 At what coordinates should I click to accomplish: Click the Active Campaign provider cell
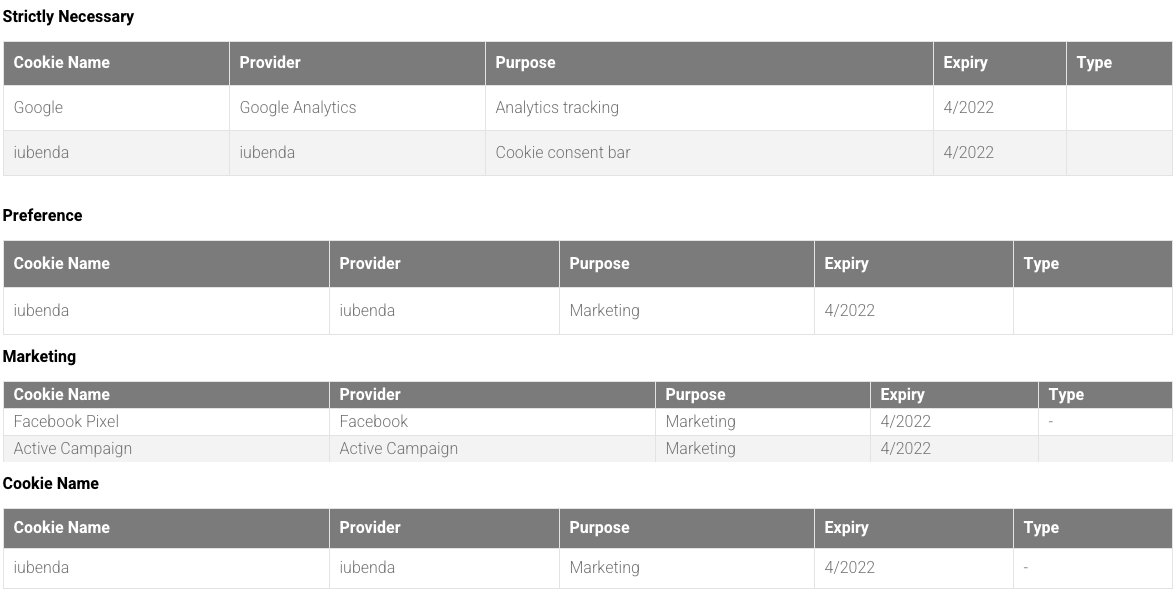492,449
